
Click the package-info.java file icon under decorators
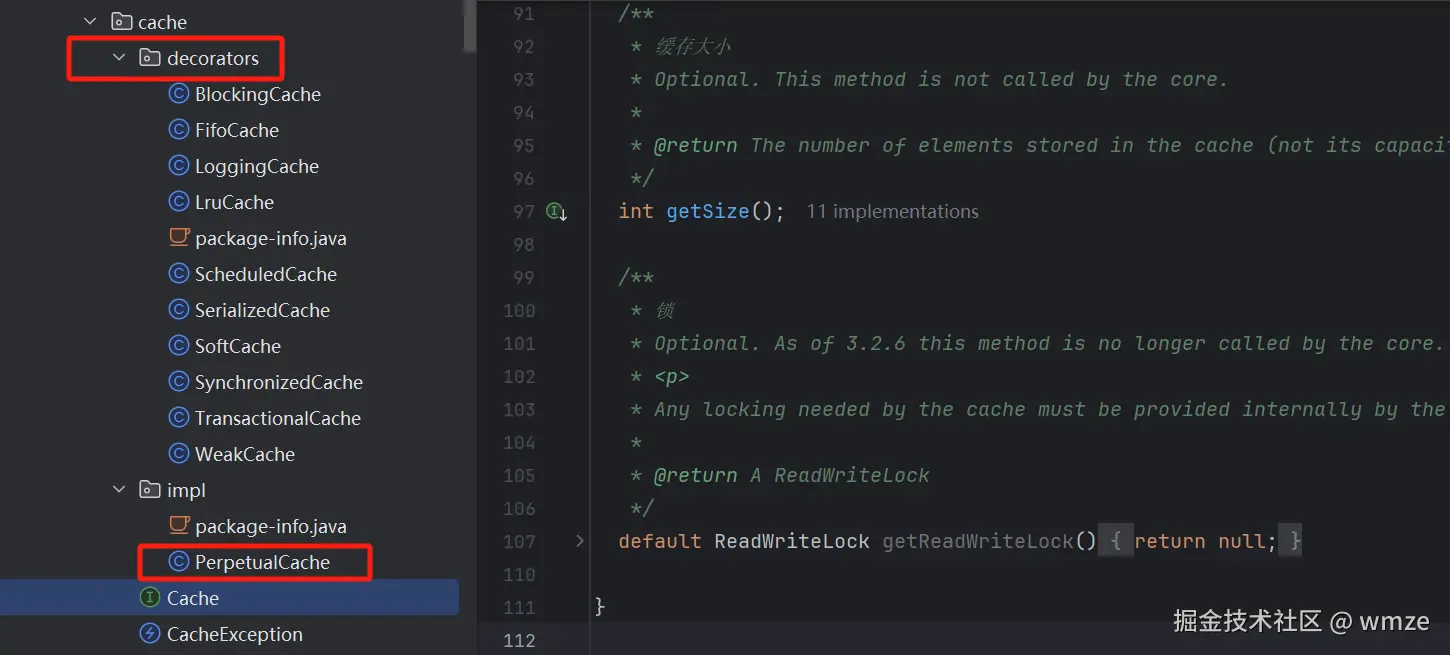179,238
